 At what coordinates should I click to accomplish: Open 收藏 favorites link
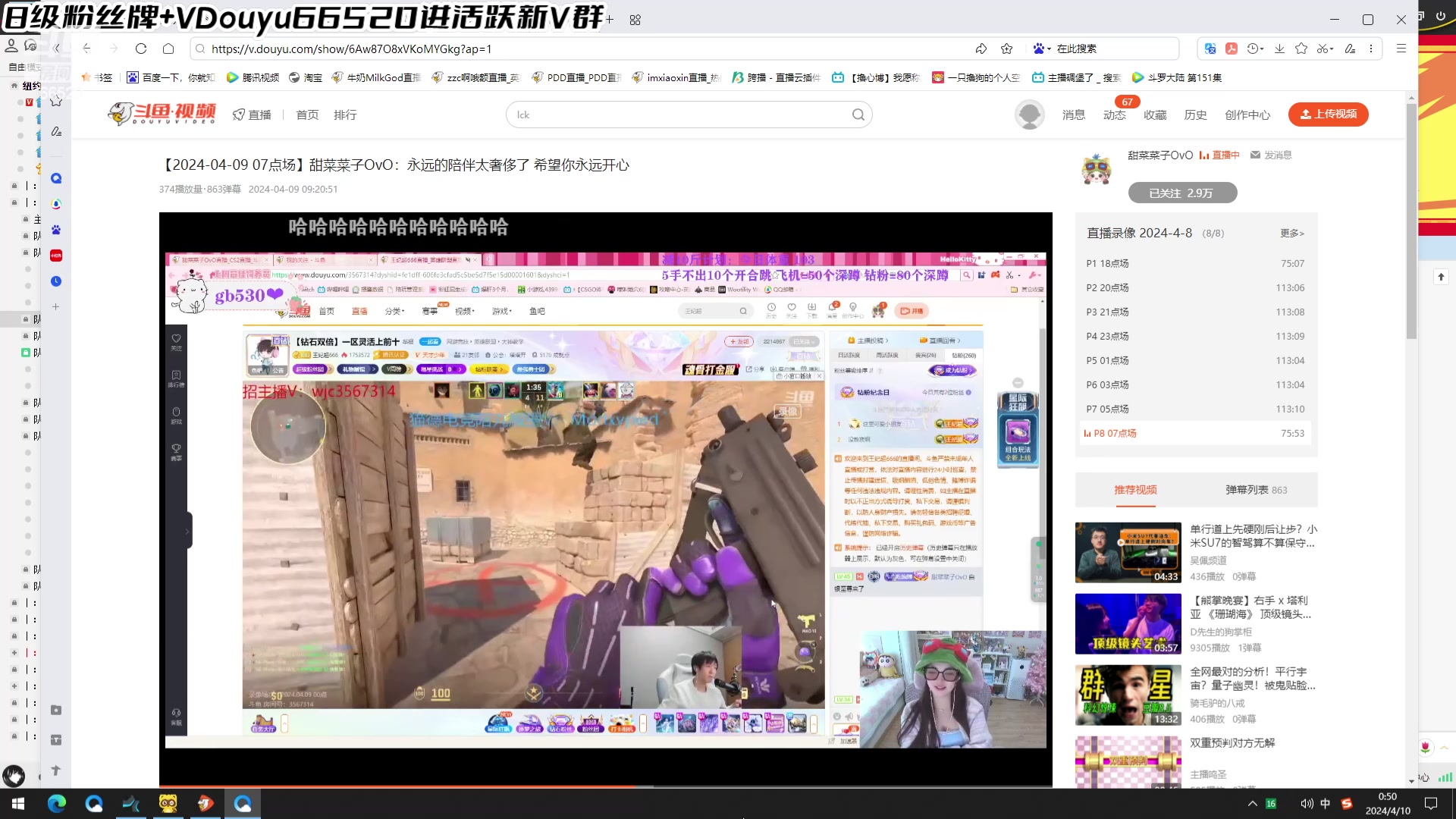pos(1155,115)
